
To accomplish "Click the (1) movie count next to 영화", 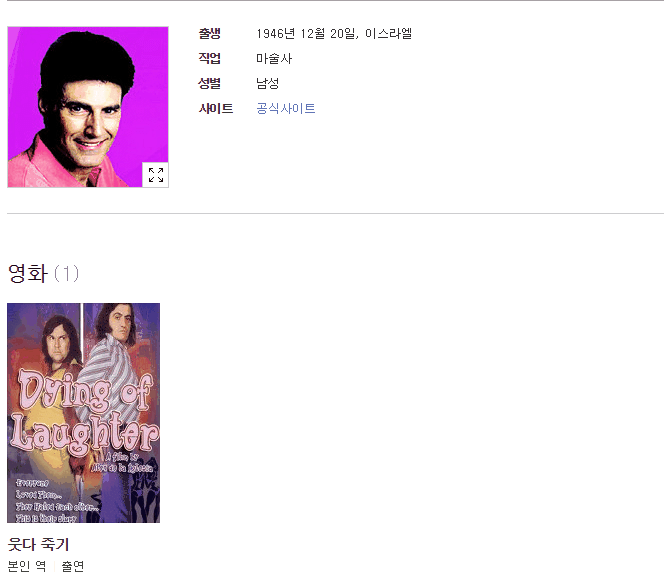I will [x=66, y=273].
